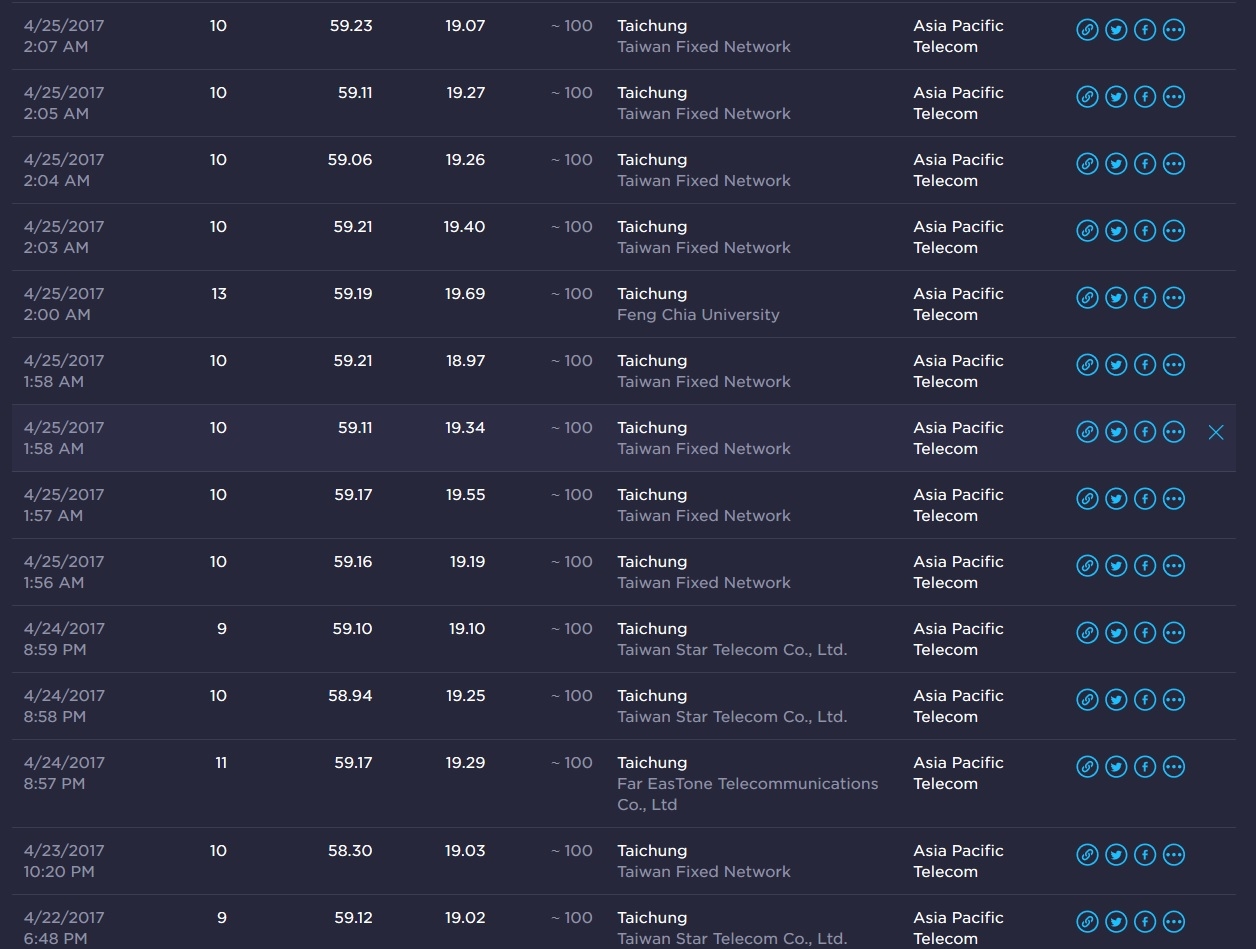Share the first 1:58 AM result on Twitter

pos(1116,365)
